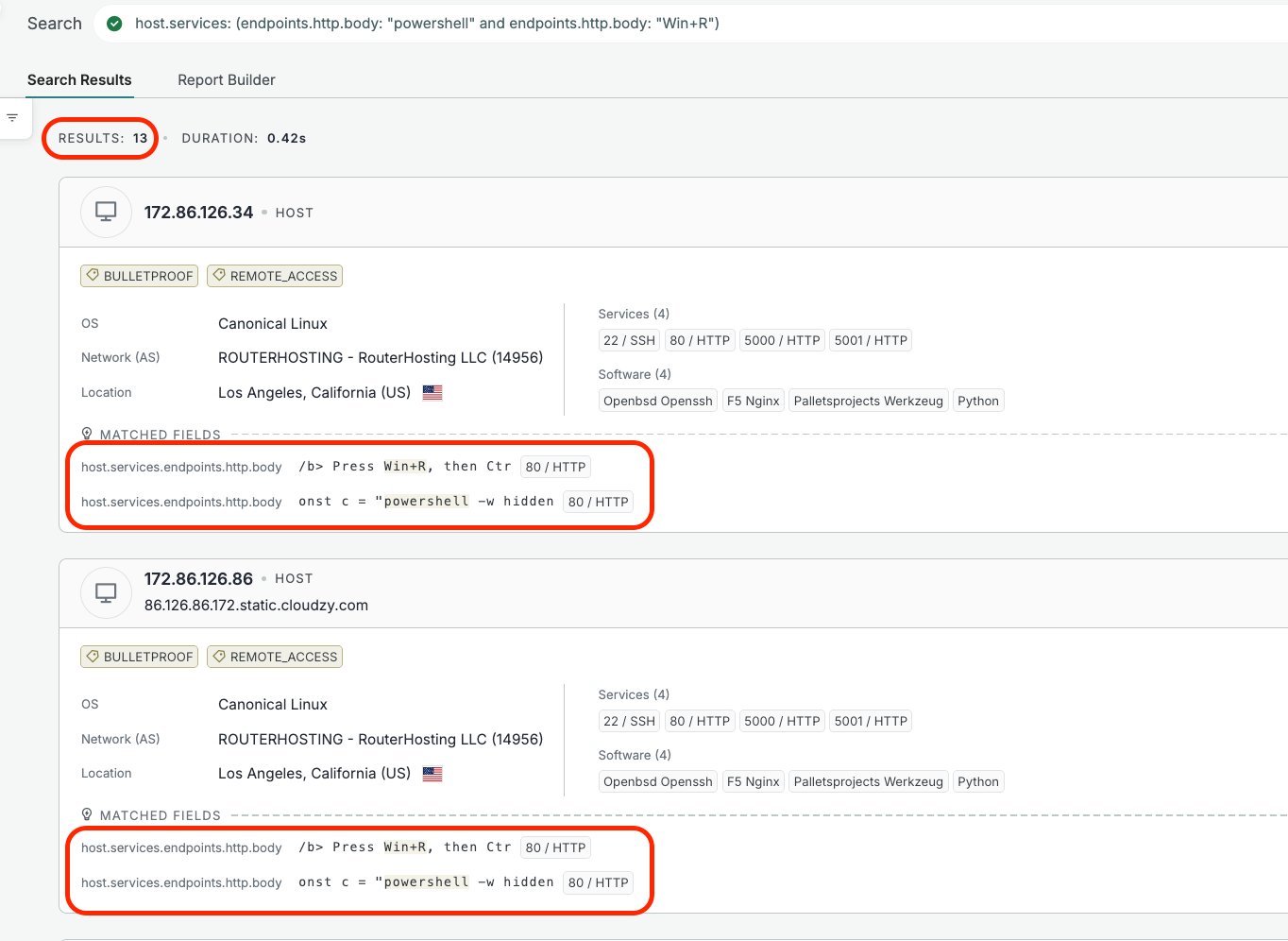Viewport: 1288px width, 941px height.
Task: Click Openbsd Openssh software of 172.86.126.86
Action: (x=658, y=781)
